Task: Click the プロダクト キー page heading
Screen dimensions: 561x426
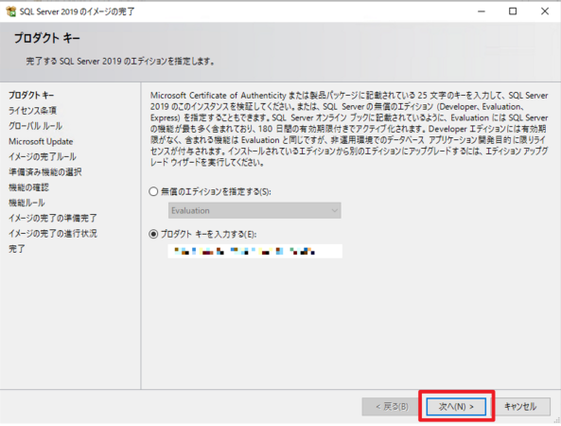Action: click(x=47, y=38)
